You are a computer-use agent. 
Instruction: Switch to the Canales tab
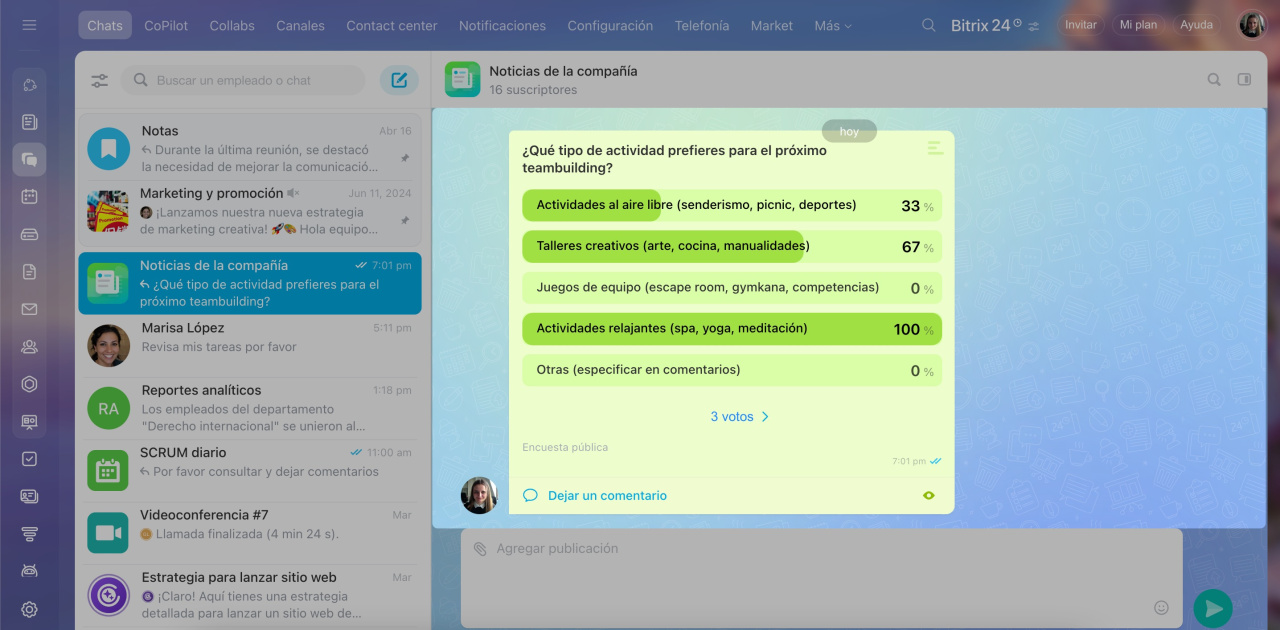click(x=301, y=25)
